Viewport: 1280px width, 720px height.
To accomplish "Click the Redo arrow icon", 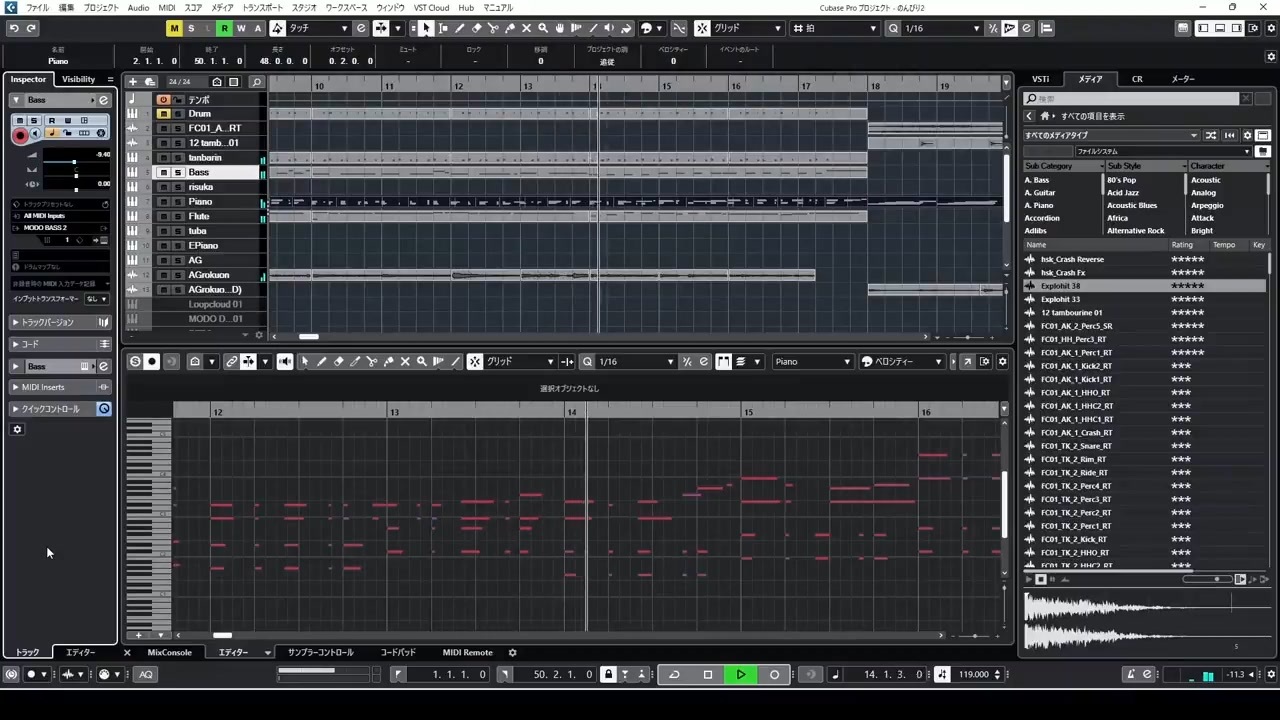I will click(x=32, y=28).
